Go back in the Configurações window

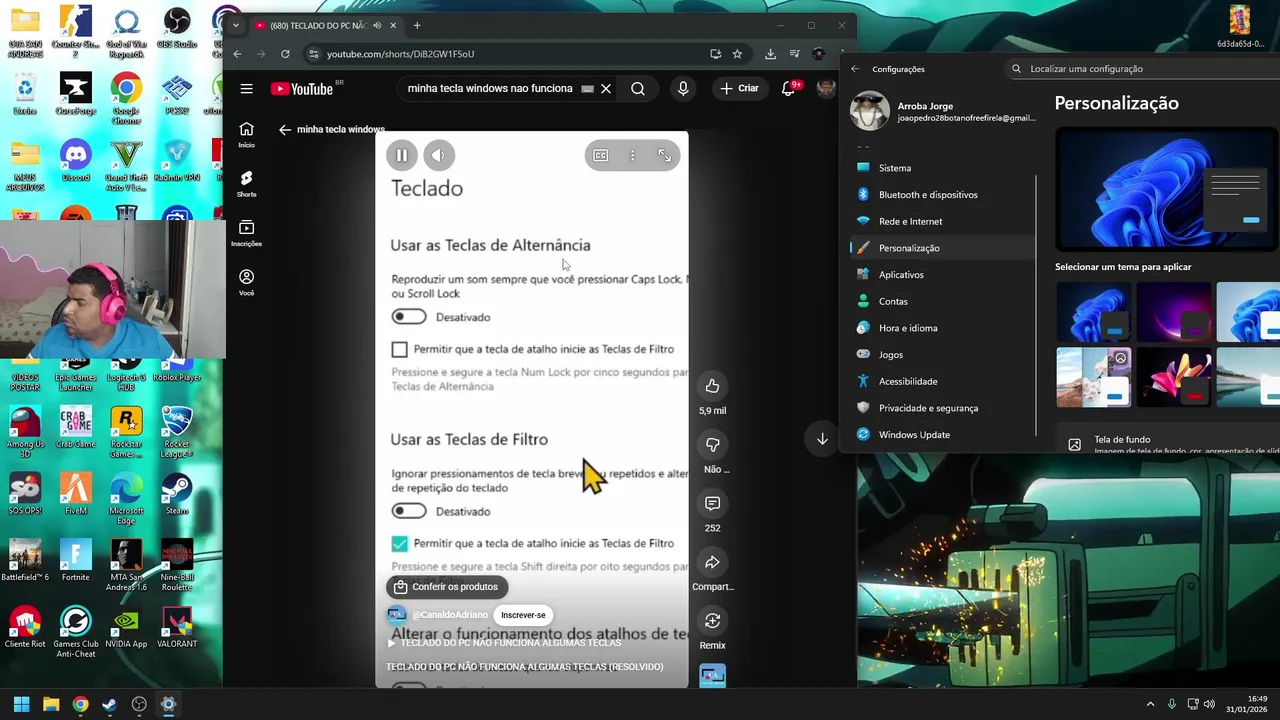[x=855, y=69]
